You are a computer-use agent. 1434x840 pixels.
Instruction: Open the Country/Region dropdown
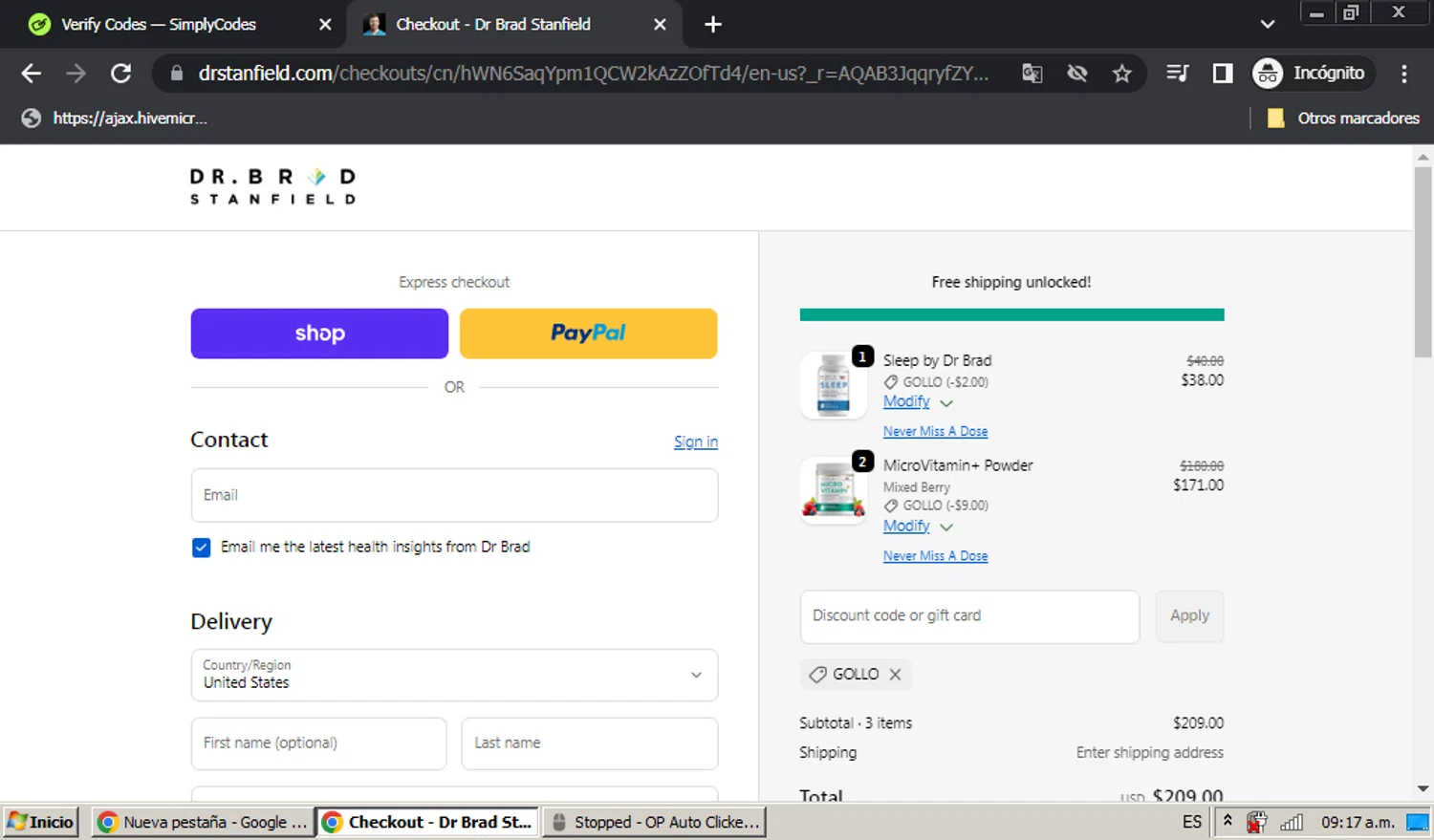[x=454, y=675]
